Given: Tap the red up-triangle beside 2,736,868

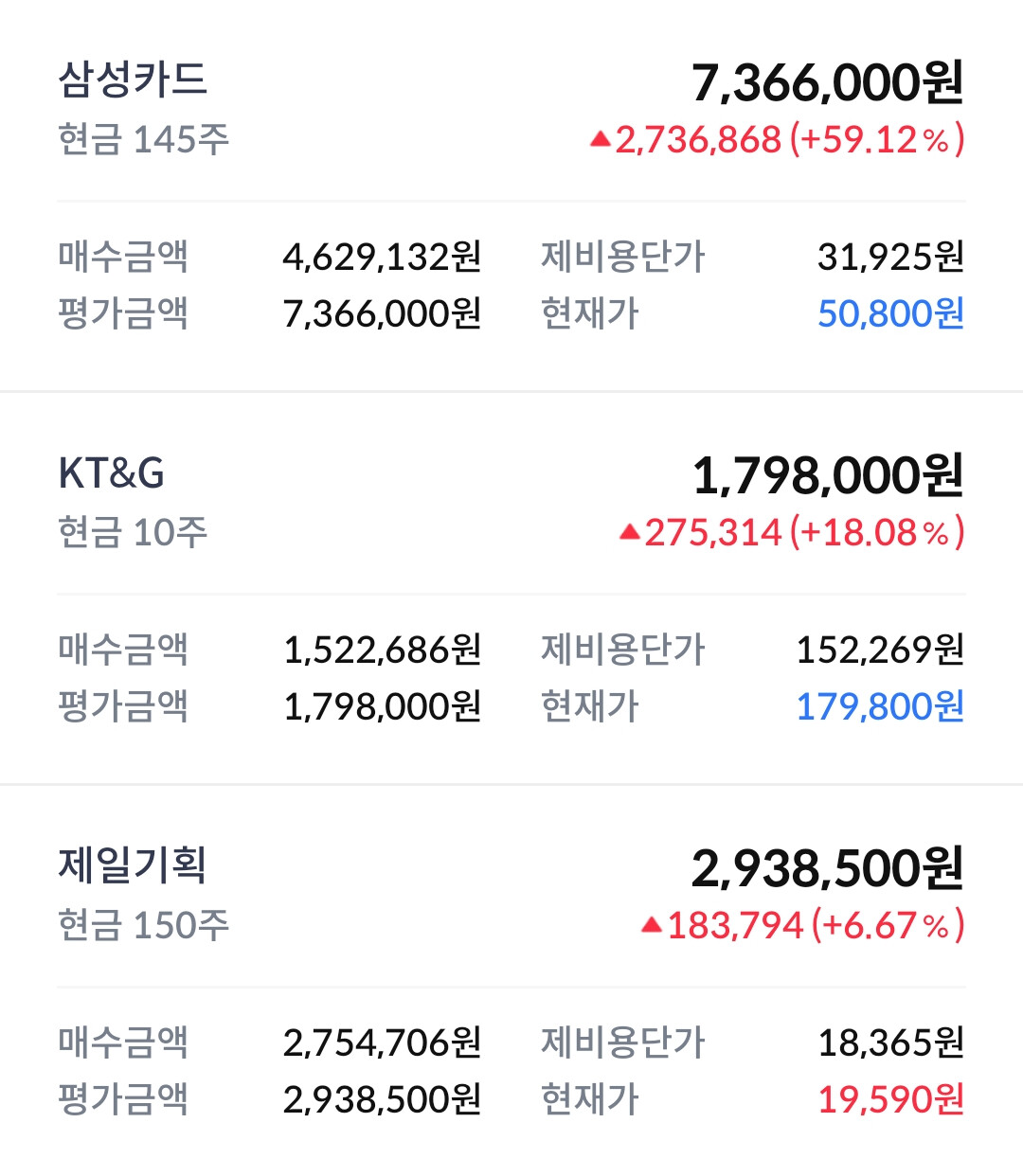Looking at the screenshot, I should [600, 140].
